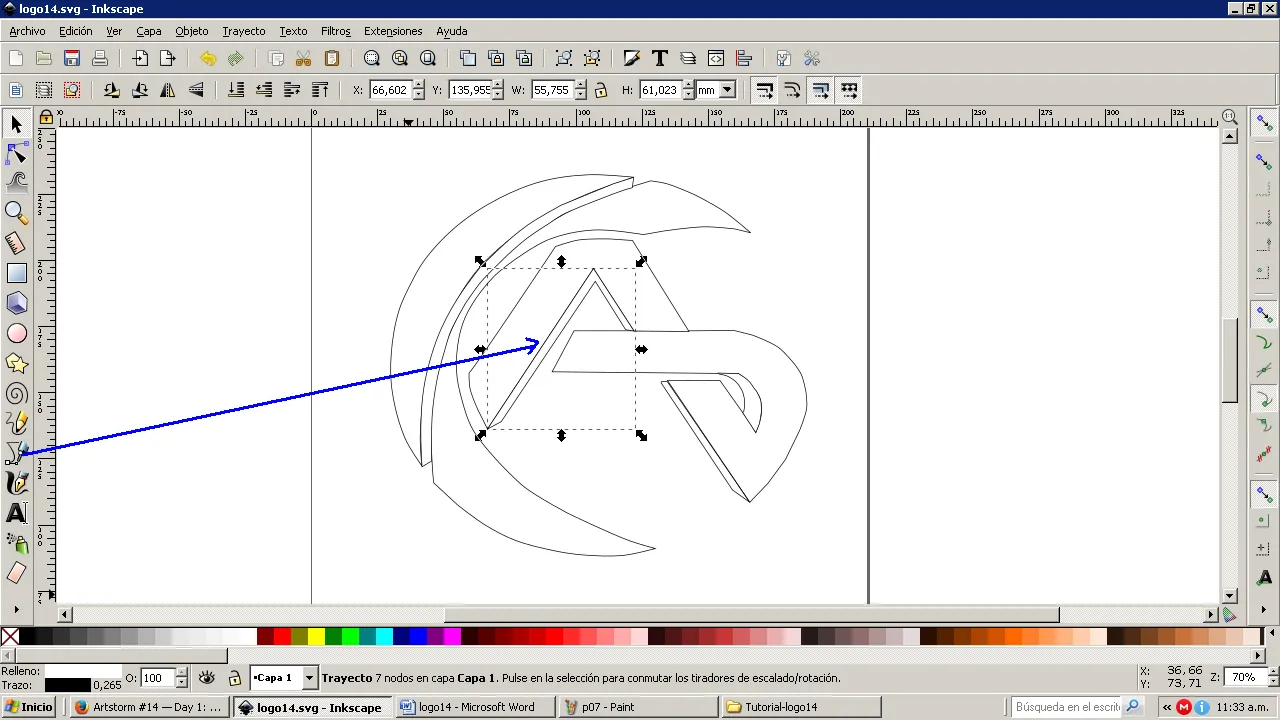Pick the rectangle drawing tool
1280x720 pixels.
pyautogui.click(x=17, y=273)
